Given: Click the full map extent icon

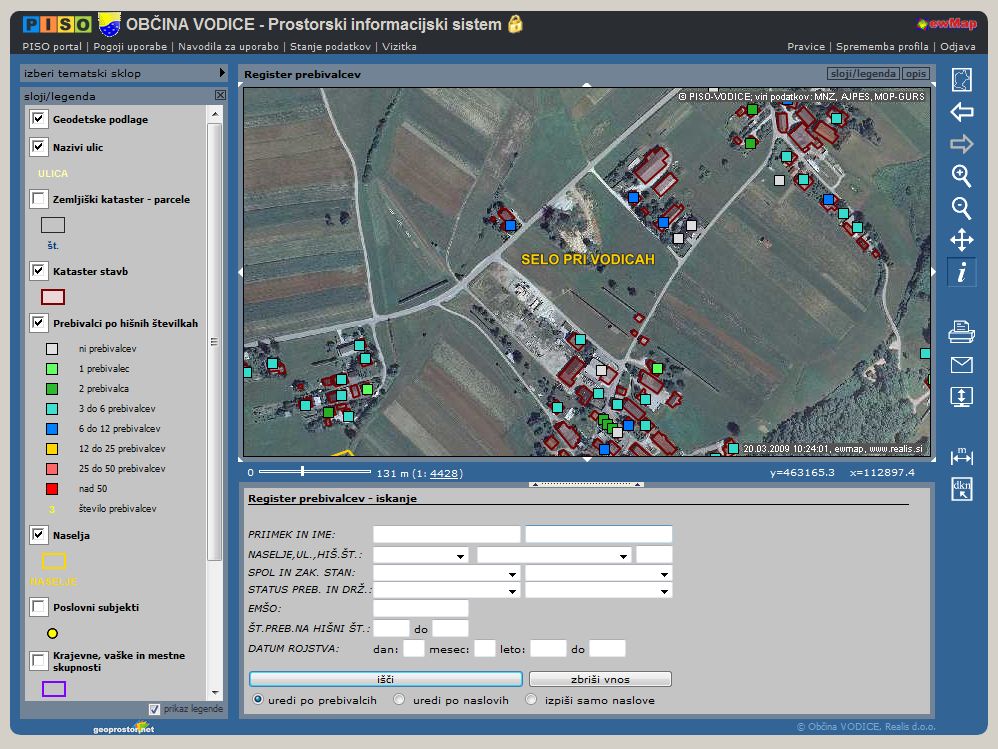Looking at the screenshot, I should (961, 80).
